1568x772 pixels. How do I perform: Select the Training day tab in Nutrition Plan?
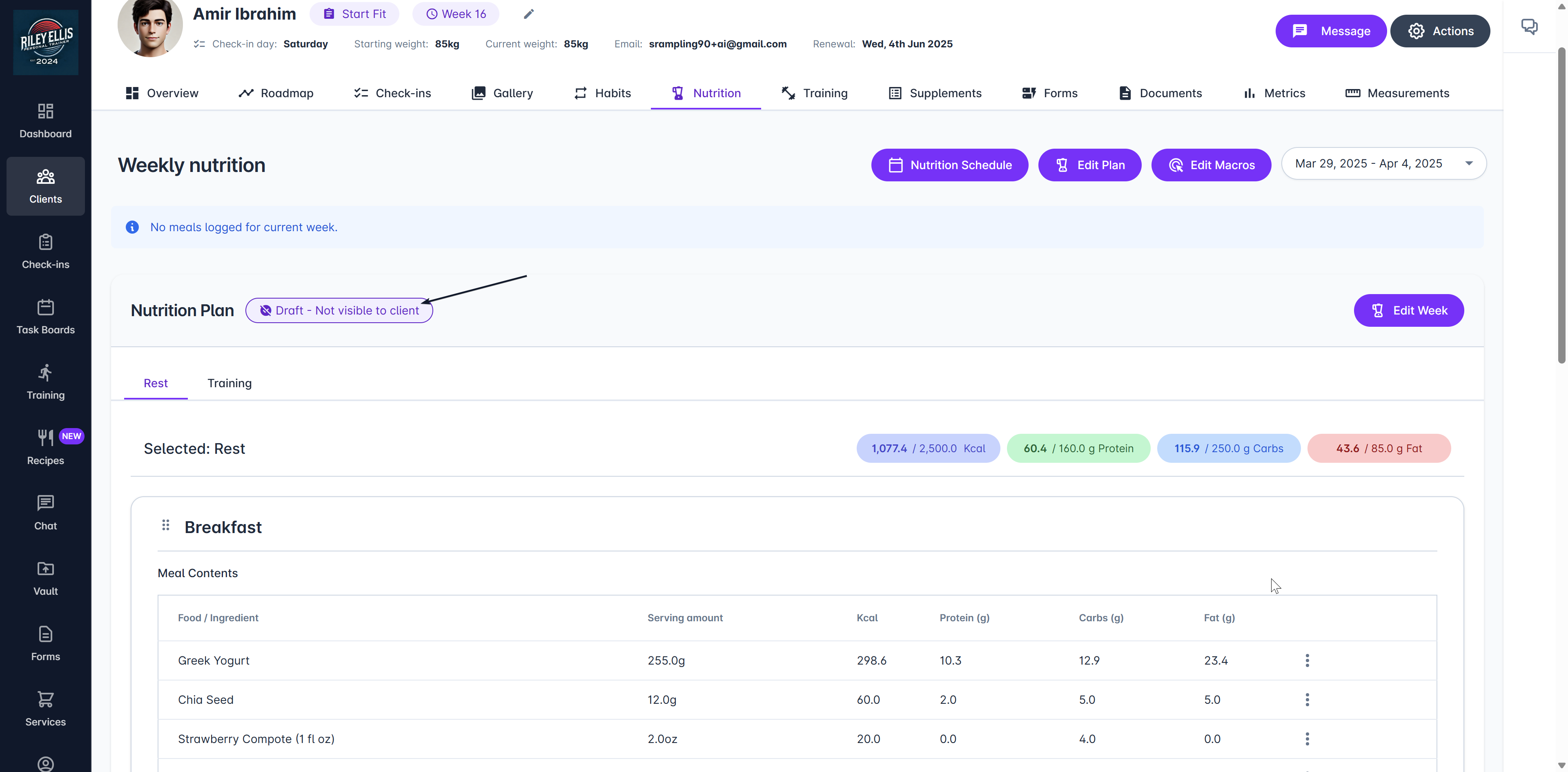coord(229,383)
